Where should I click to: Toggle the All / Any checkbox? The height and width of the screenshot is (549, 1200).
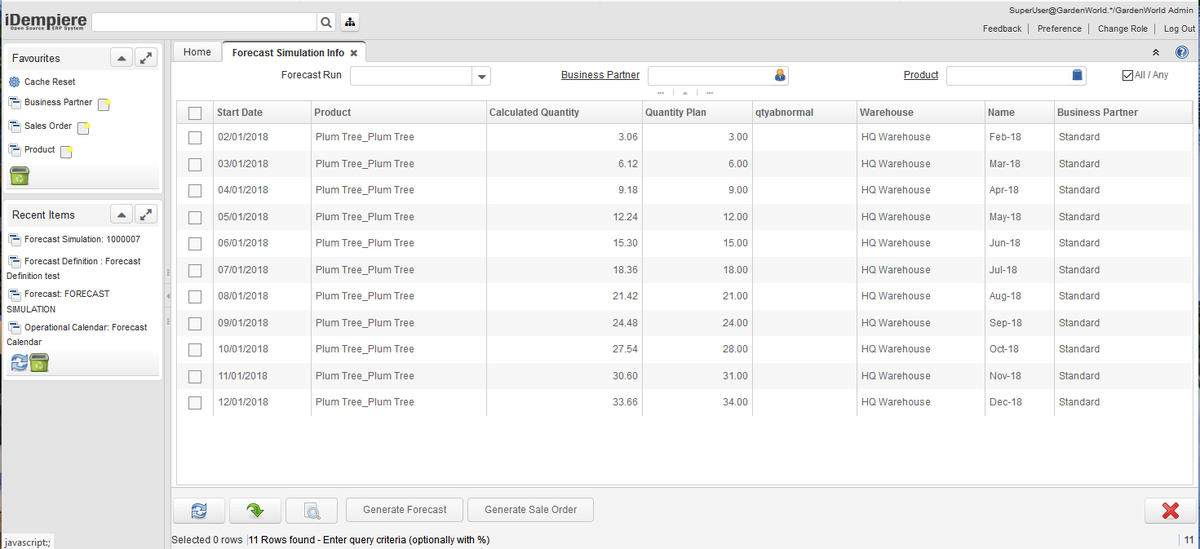click(1129, 75)
